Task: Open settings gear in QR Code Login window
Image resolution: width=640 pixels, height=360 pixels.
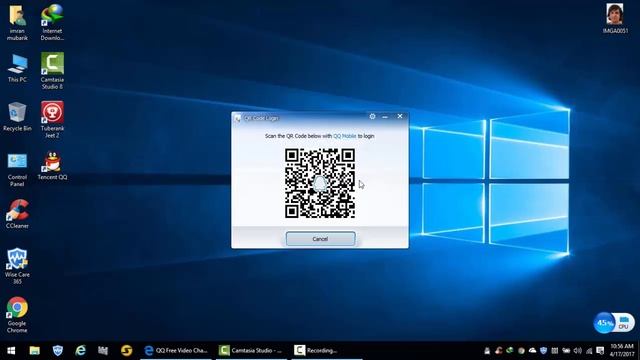Action: click(x=372, y=116)
